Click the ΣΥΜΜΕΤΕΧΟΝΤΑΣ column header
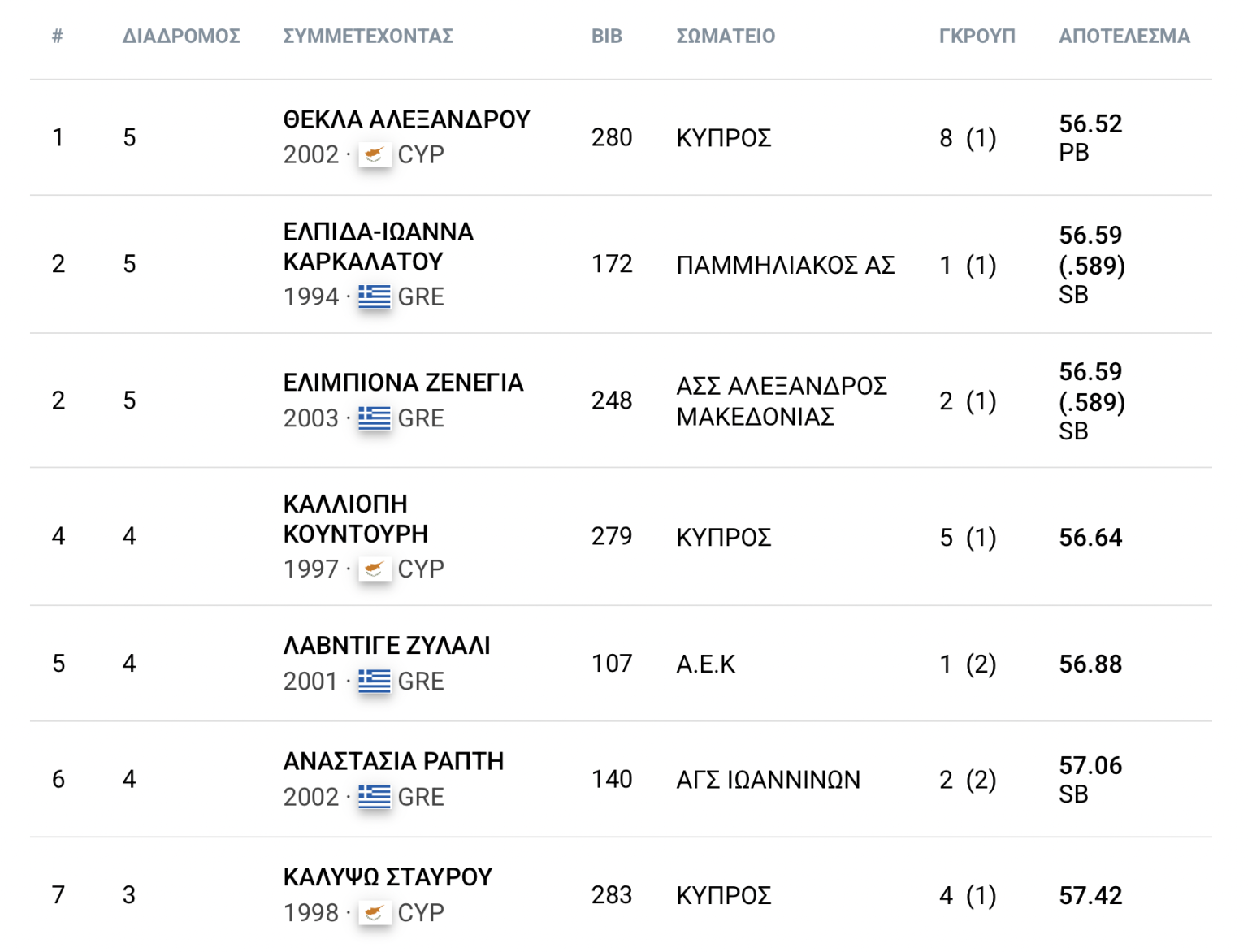1248x952 pixels. (x=368, y=36)
